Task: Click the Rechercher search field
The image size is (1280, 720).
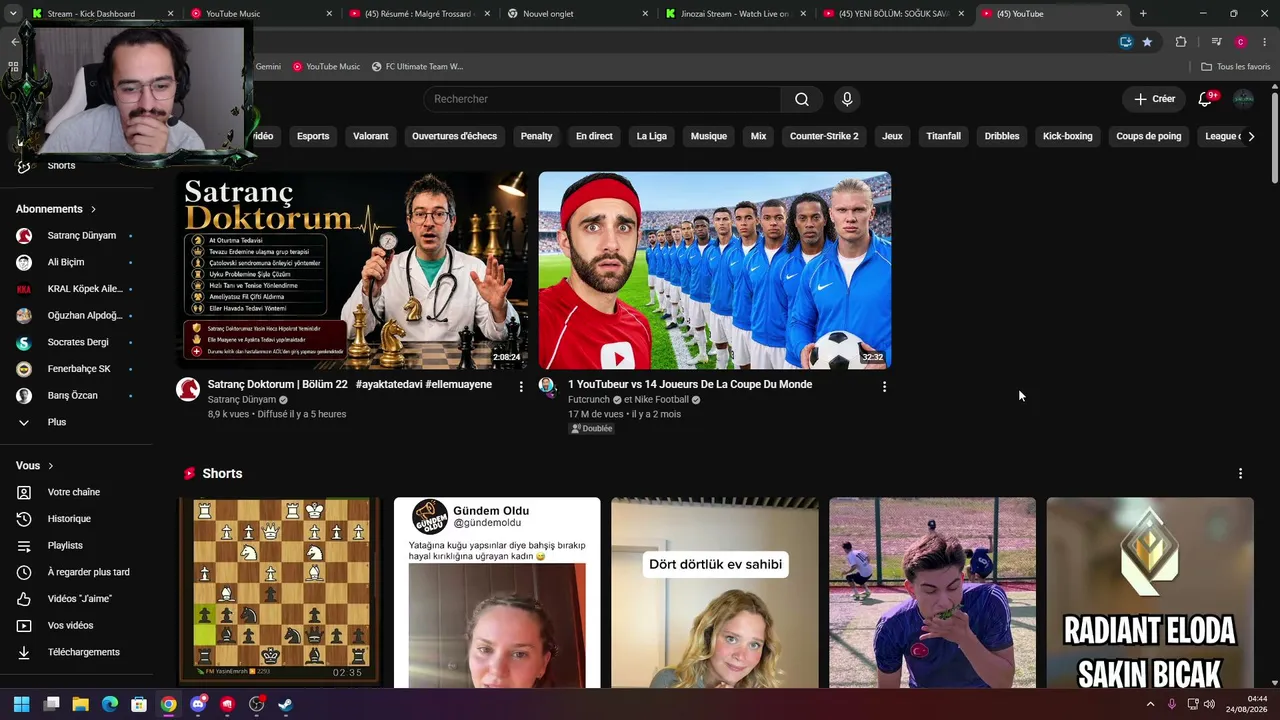Action: coord(602,99)
